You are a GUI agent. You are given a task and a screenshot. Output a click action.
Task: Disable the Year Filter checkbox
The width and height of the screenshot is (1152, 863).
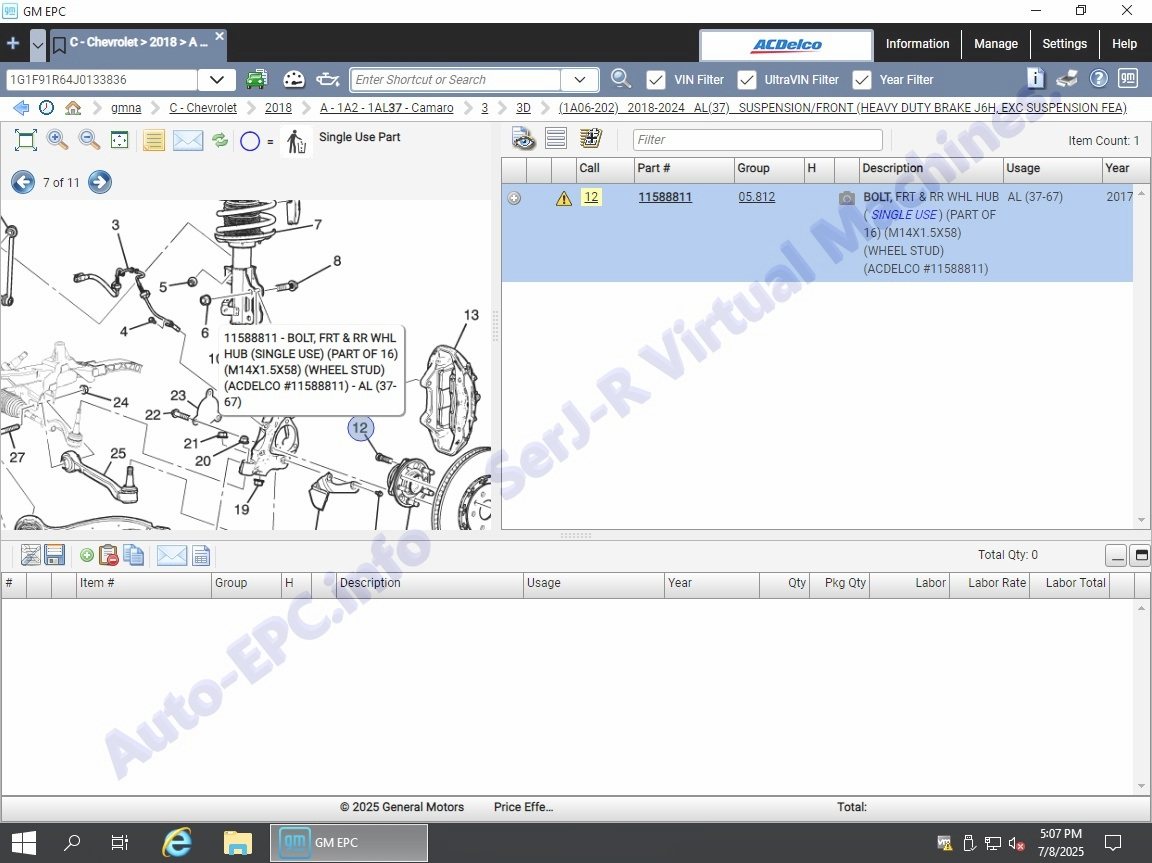pyautogui.click(x=861, y=79)
